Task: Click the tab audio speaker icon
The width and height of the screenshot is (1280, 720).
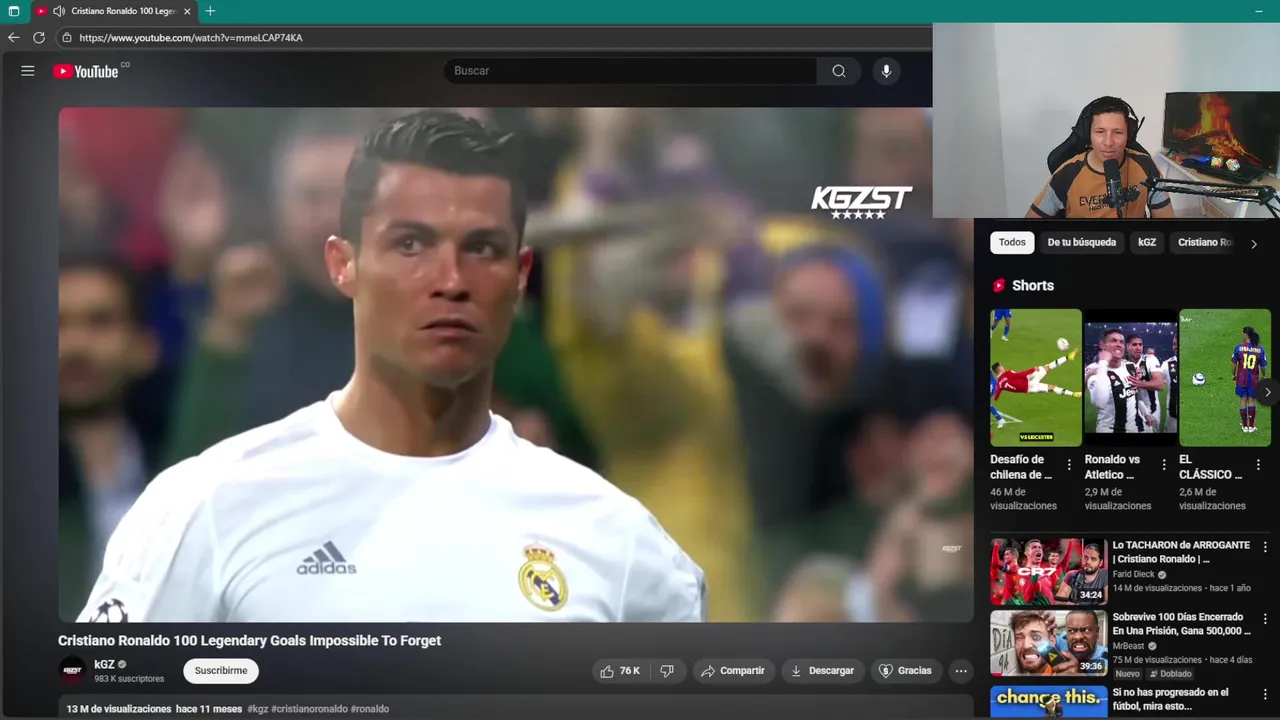Action: 59,11
